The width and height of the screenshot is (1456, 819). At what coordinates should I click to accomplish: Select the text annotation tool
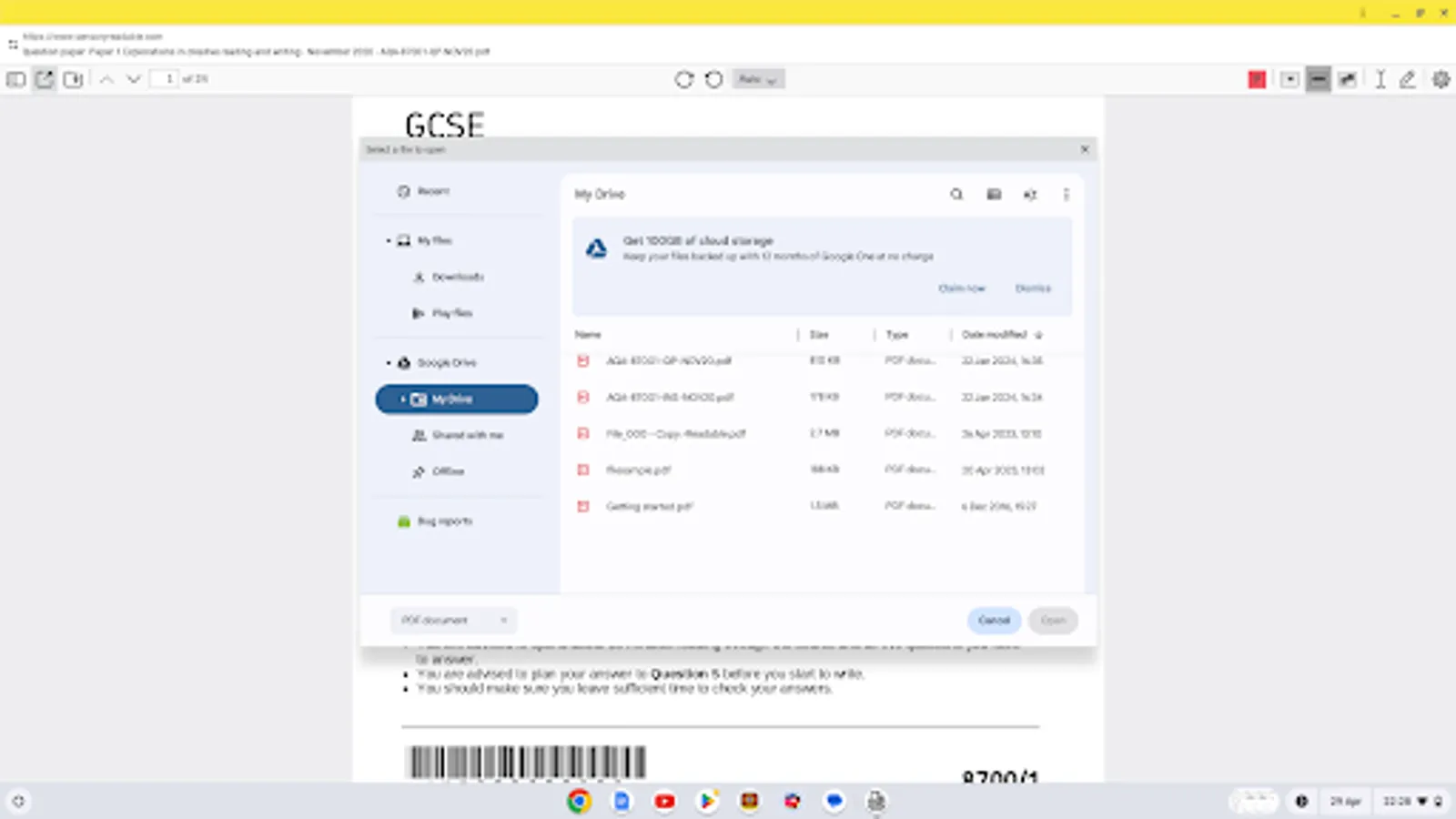[1380, 79]
